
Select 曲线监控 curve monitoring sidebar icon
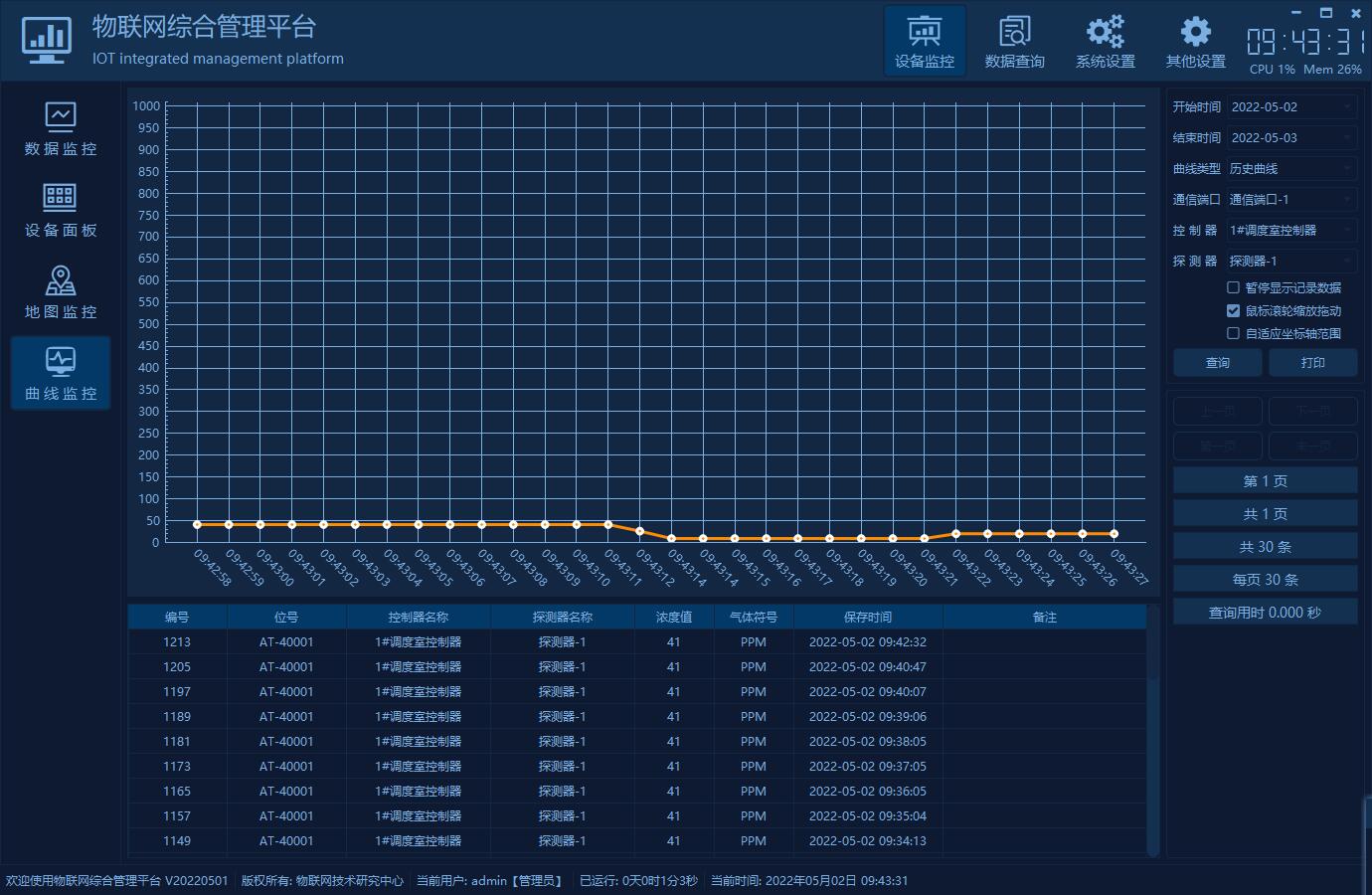(x=61, y=373)
